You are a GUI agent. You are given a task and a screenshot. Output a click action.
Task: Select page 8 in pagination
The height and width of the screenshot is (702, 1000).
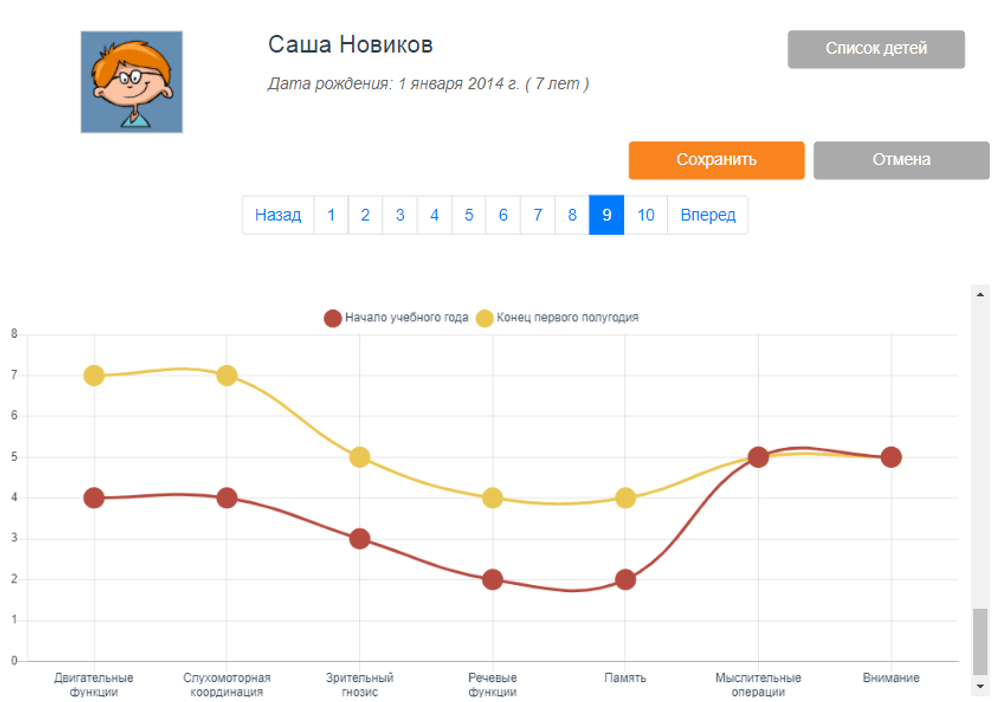(x=572, y=215)
